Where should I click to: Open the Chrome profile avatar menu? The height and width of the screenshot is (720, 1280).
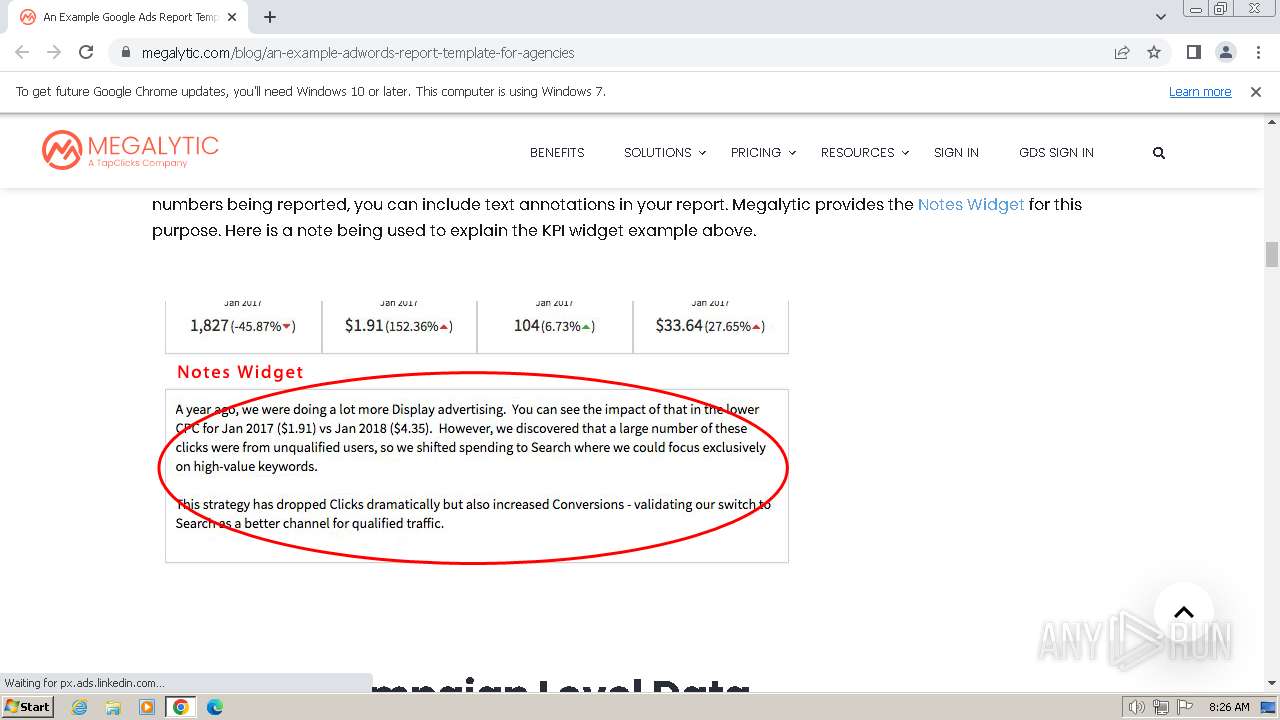click(1225, 52)
